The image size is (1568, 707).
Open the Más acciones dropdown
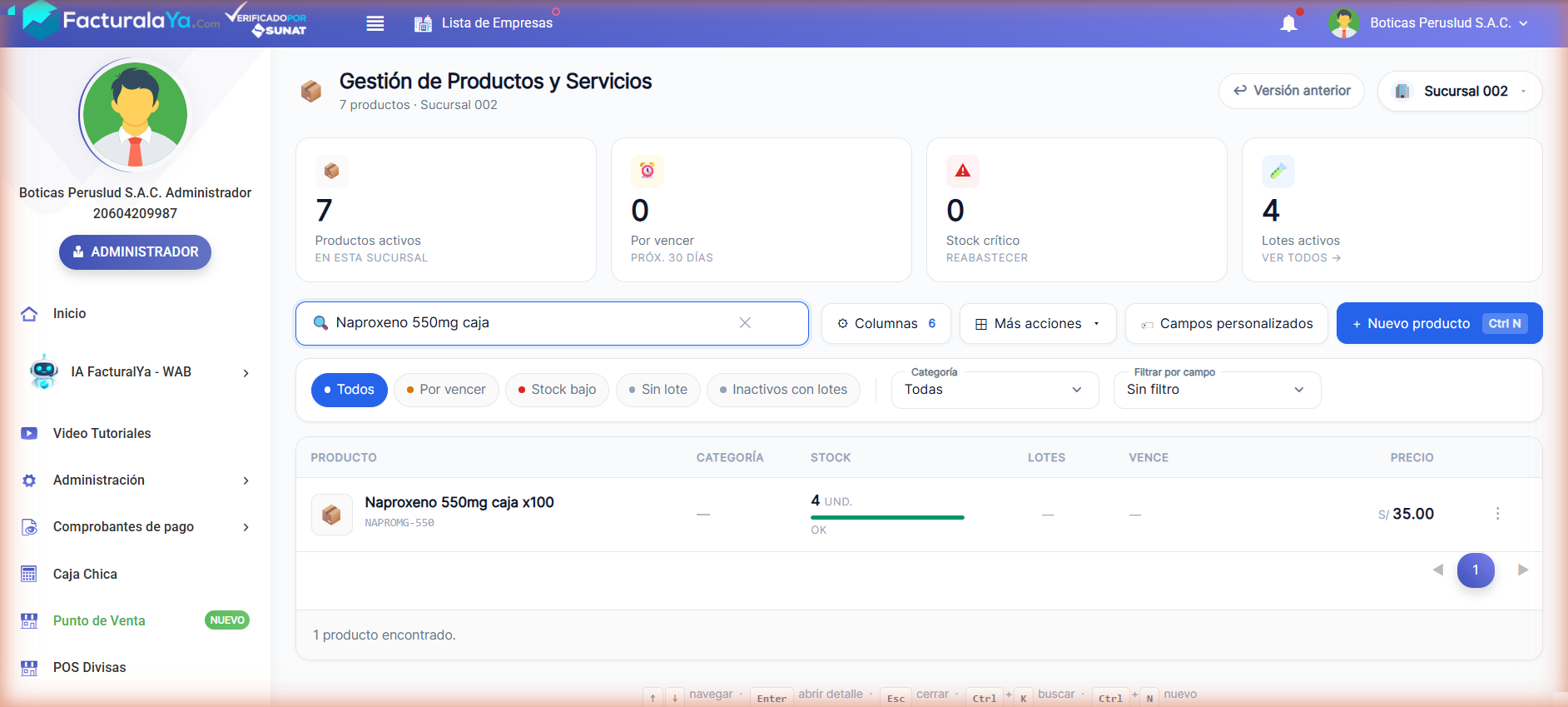(x=1038, y=323)
